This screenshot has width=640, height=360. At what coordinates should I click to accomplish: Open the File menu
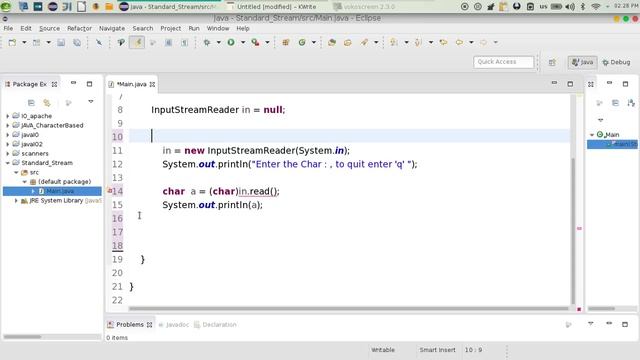[x=8, y=28]
